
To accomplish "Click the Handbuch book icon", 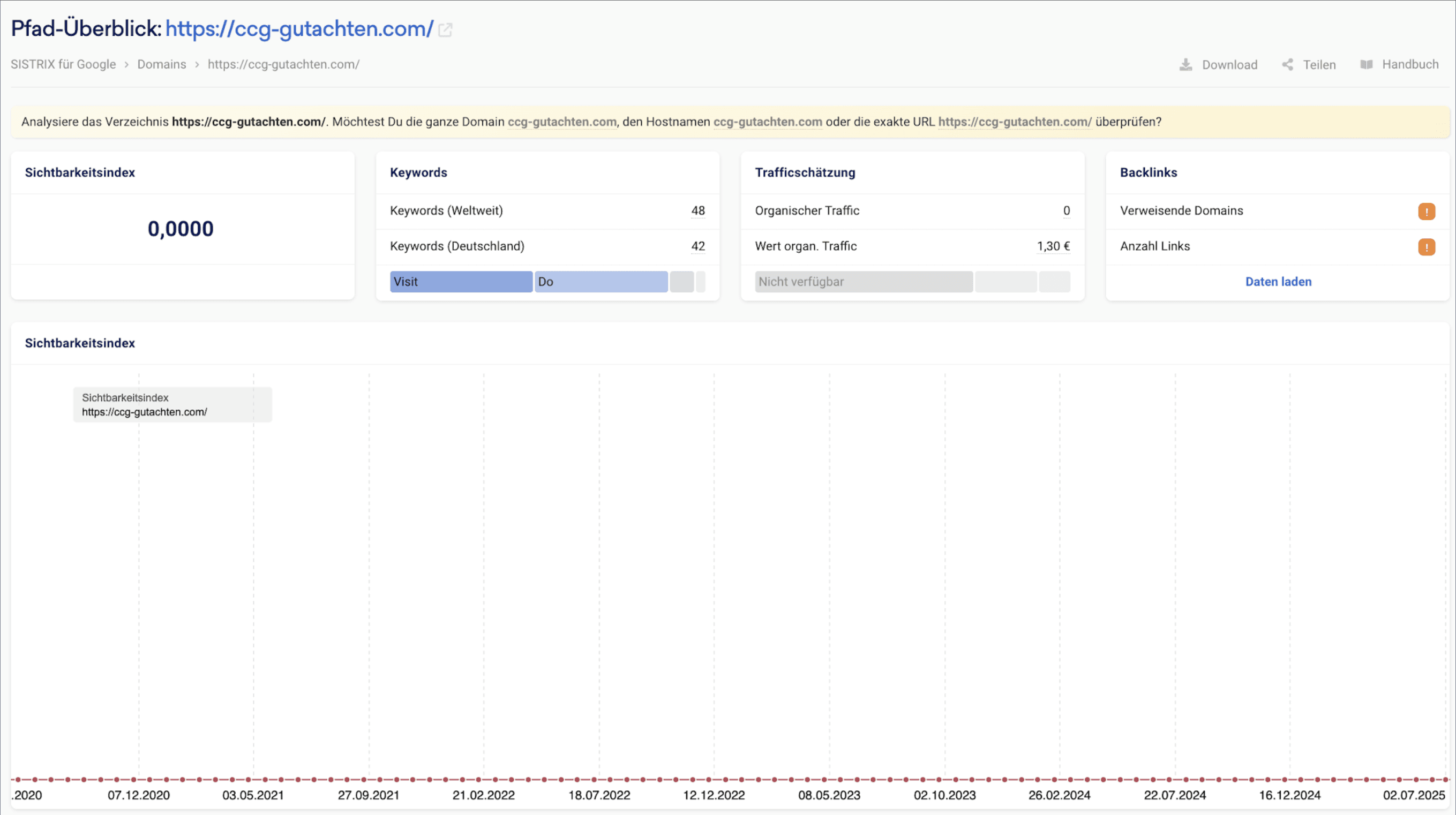I will click(x=1366, y=64).
